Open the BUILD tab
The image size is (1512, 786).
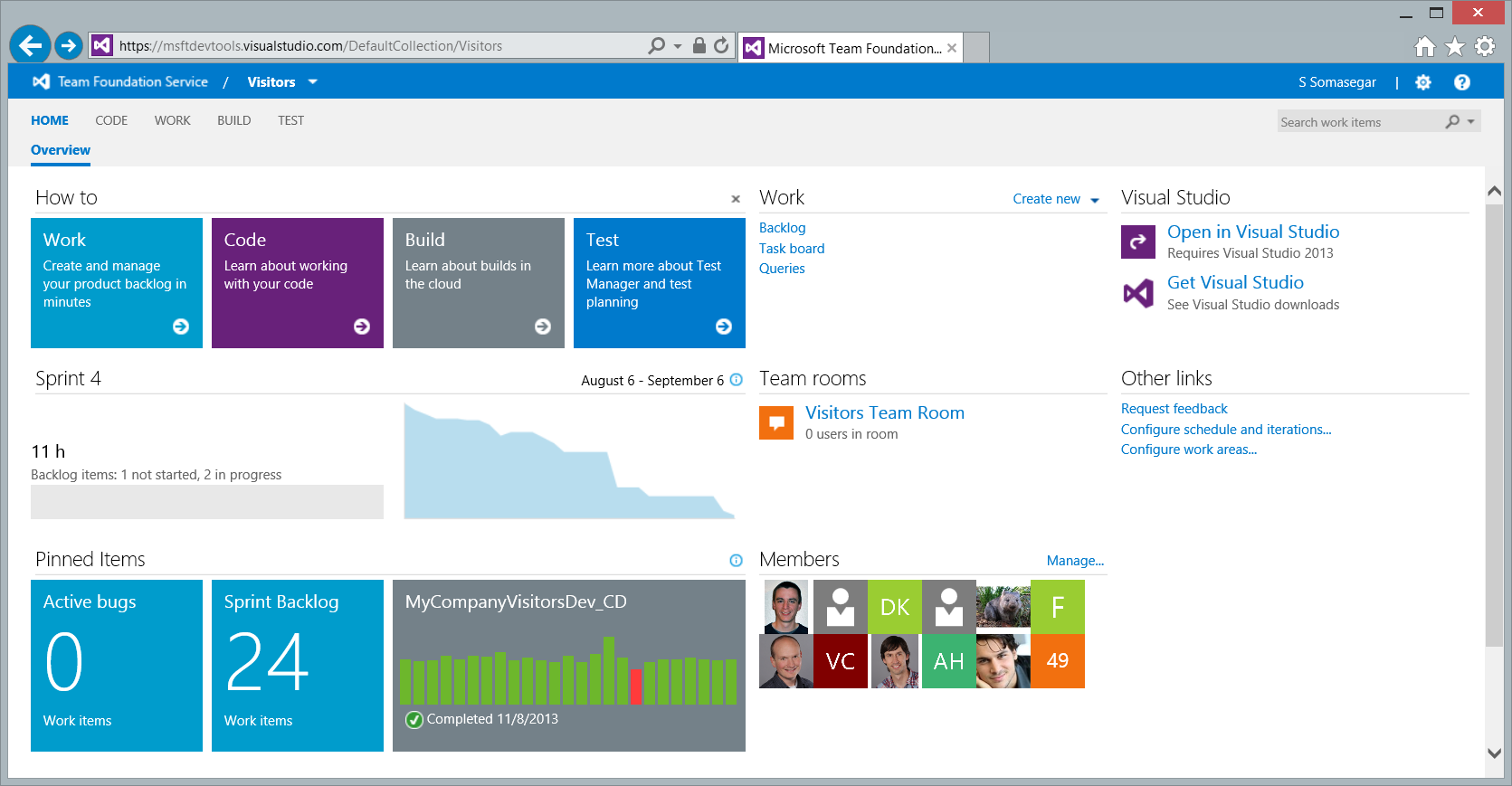point(233,120)
